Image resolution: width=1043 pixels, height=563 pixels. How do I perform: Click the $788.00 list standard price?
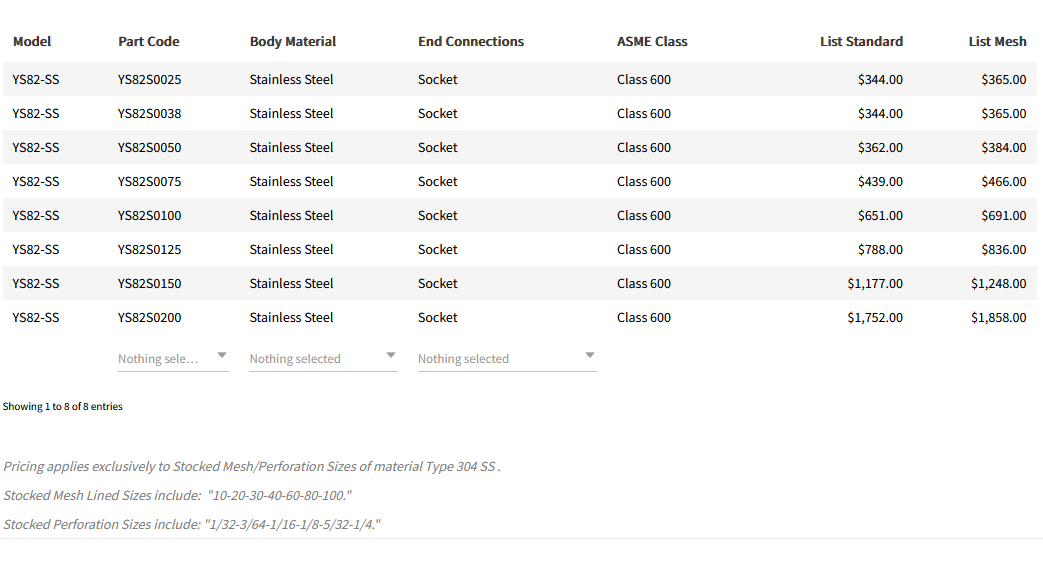tap(880, 250)
